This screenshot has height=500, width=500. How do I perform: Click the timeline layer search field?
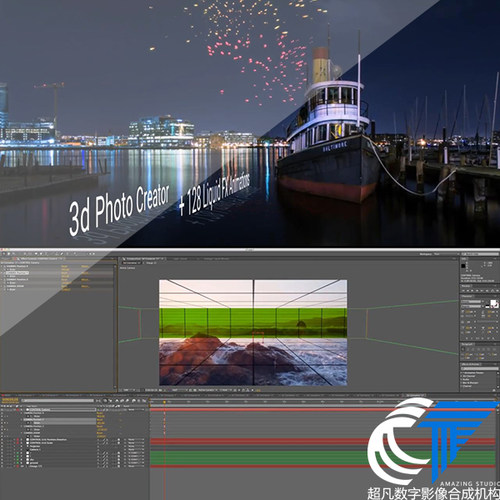pyautogui.click(x=57, y=400)
